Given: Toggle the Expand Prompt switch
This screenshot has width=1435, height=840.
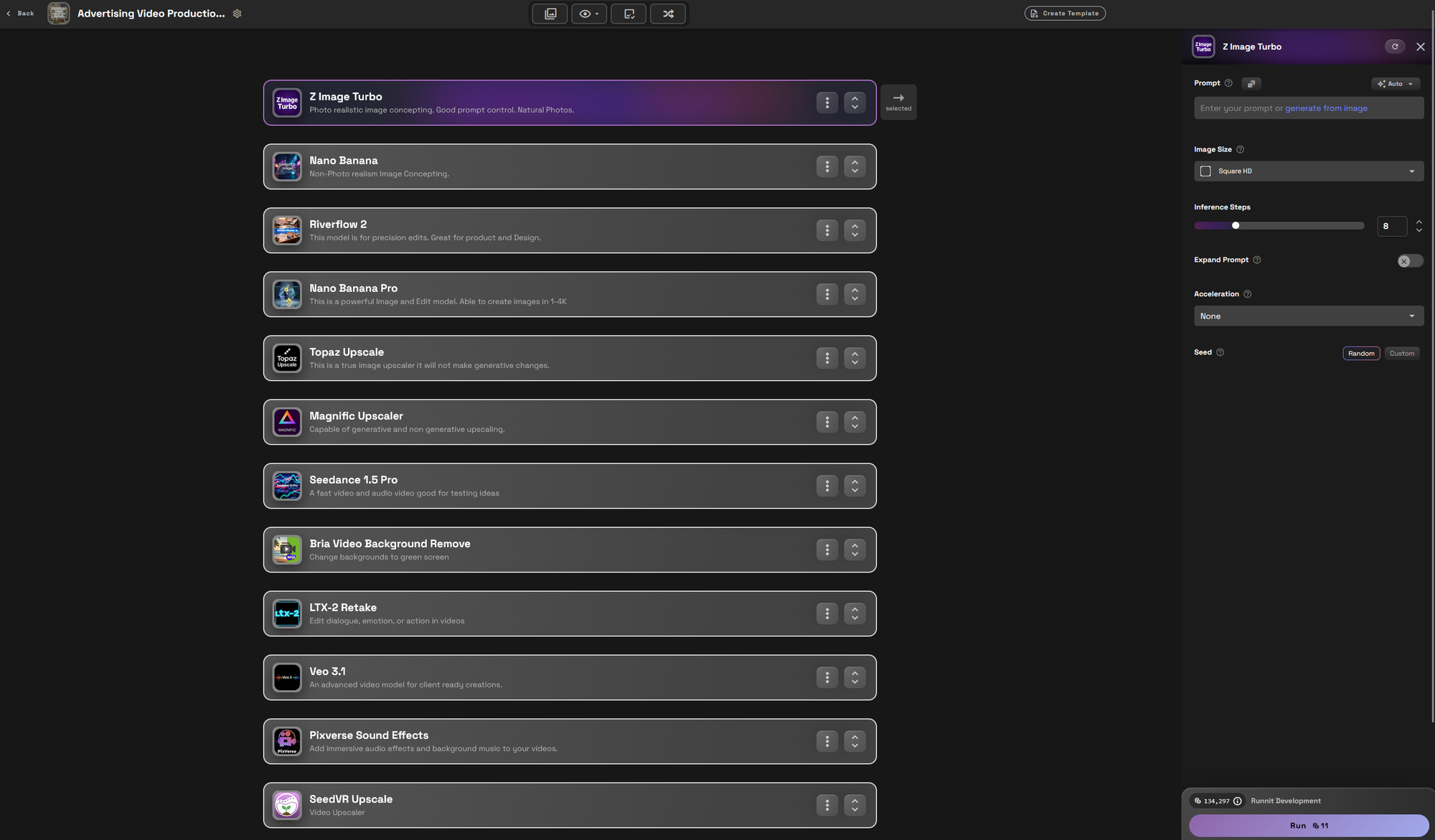Looking at the screenshot, I should click(1409, 261).
